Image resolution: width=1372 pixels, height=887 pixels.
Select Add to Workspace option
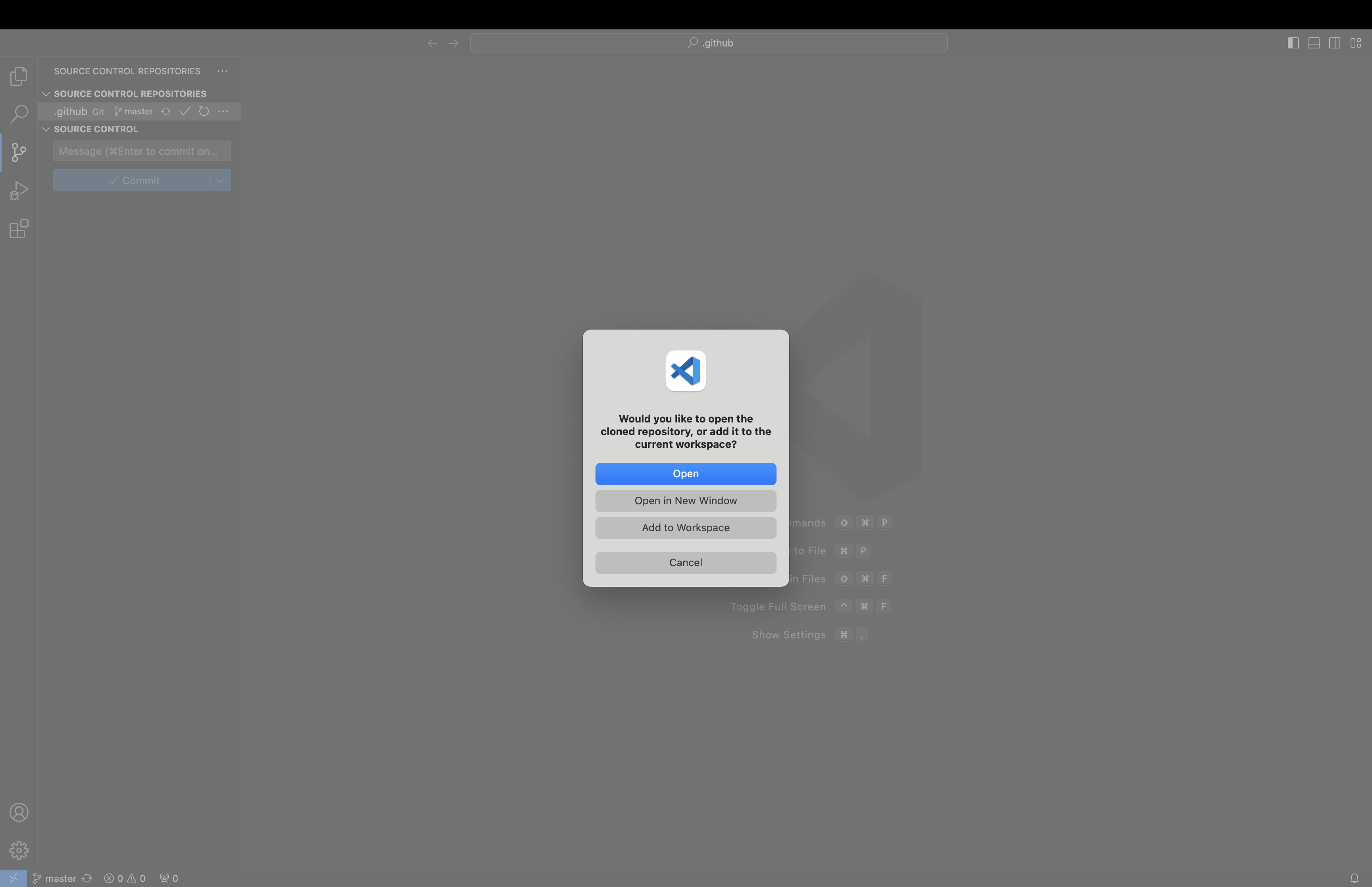686,527
